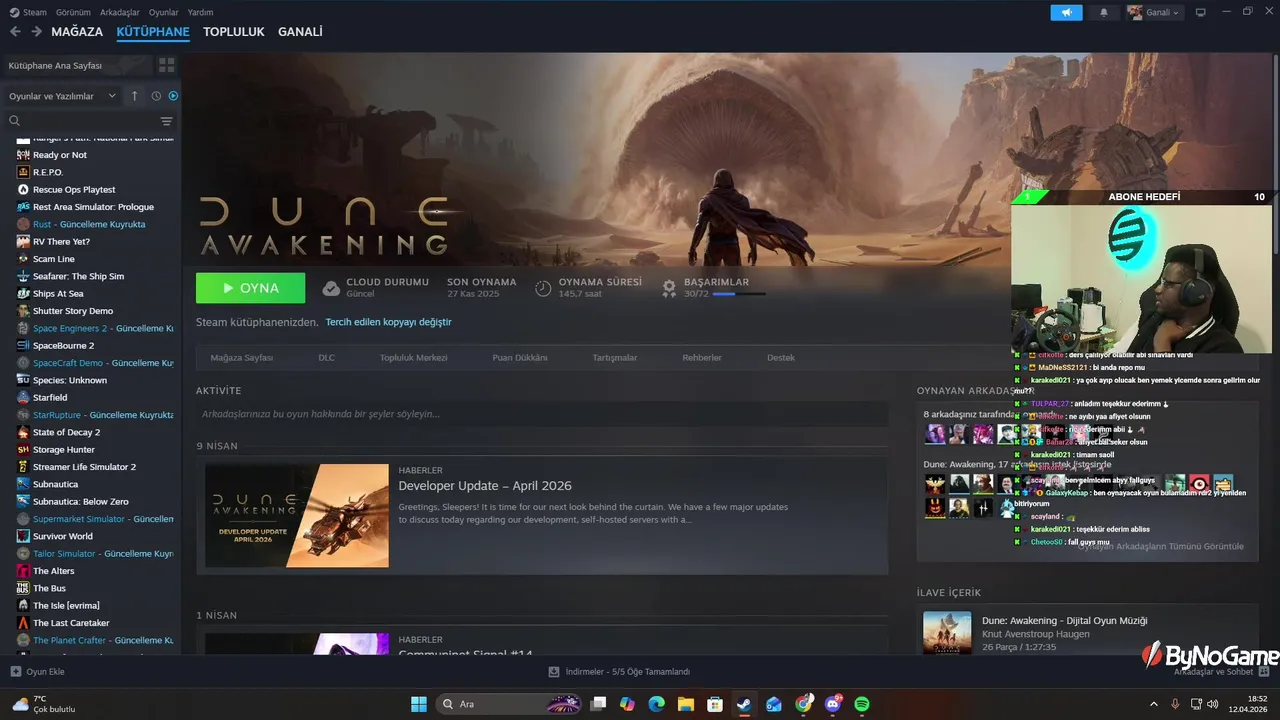
Task: Open the Oyunlar menu
Action: click(x=164, y=12)
